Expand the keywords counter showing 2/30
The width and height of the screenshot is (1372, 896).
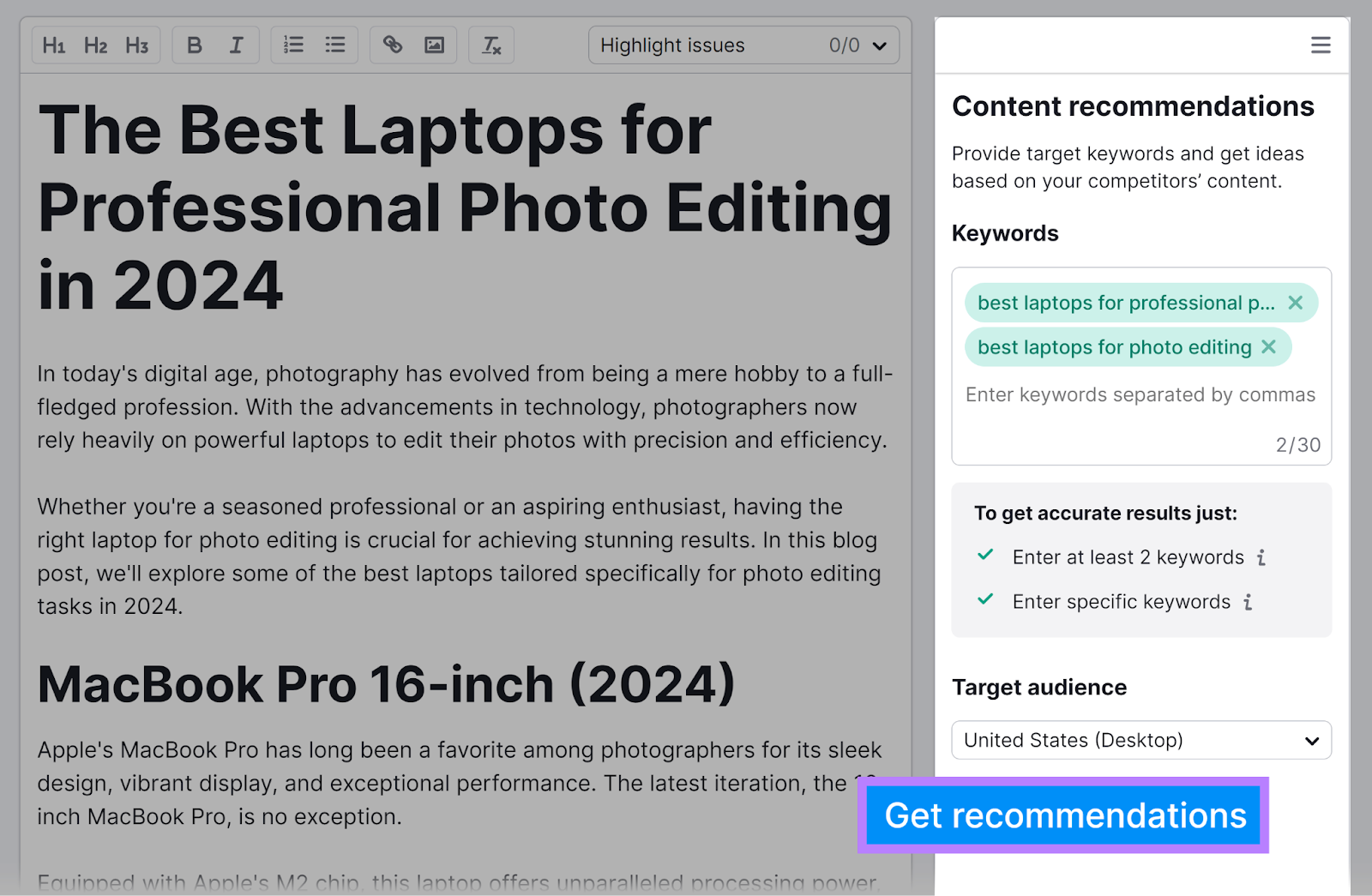[x=1297, y=444]
